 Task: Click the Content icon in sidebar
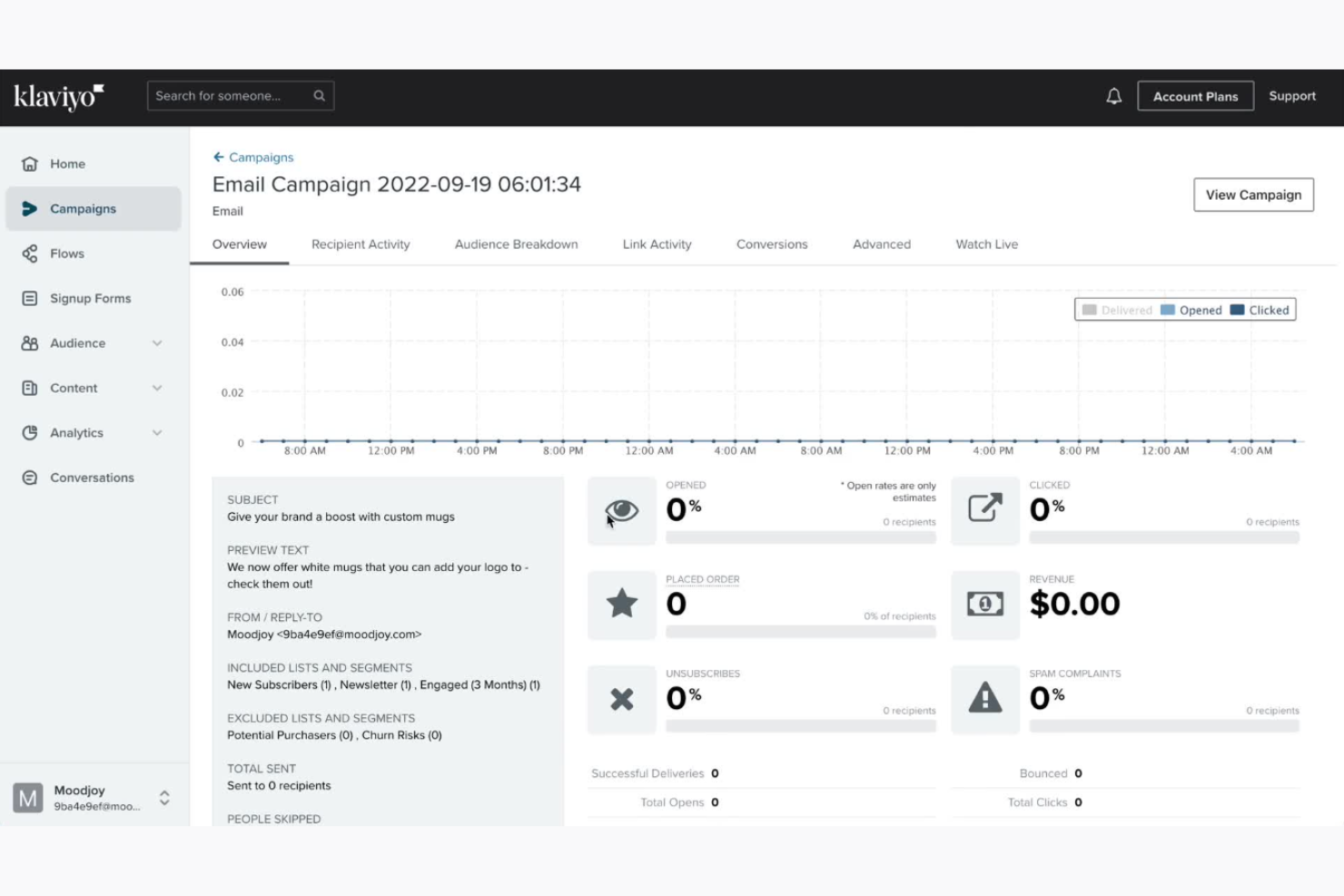pyautogui.click(x=30, y=388)
